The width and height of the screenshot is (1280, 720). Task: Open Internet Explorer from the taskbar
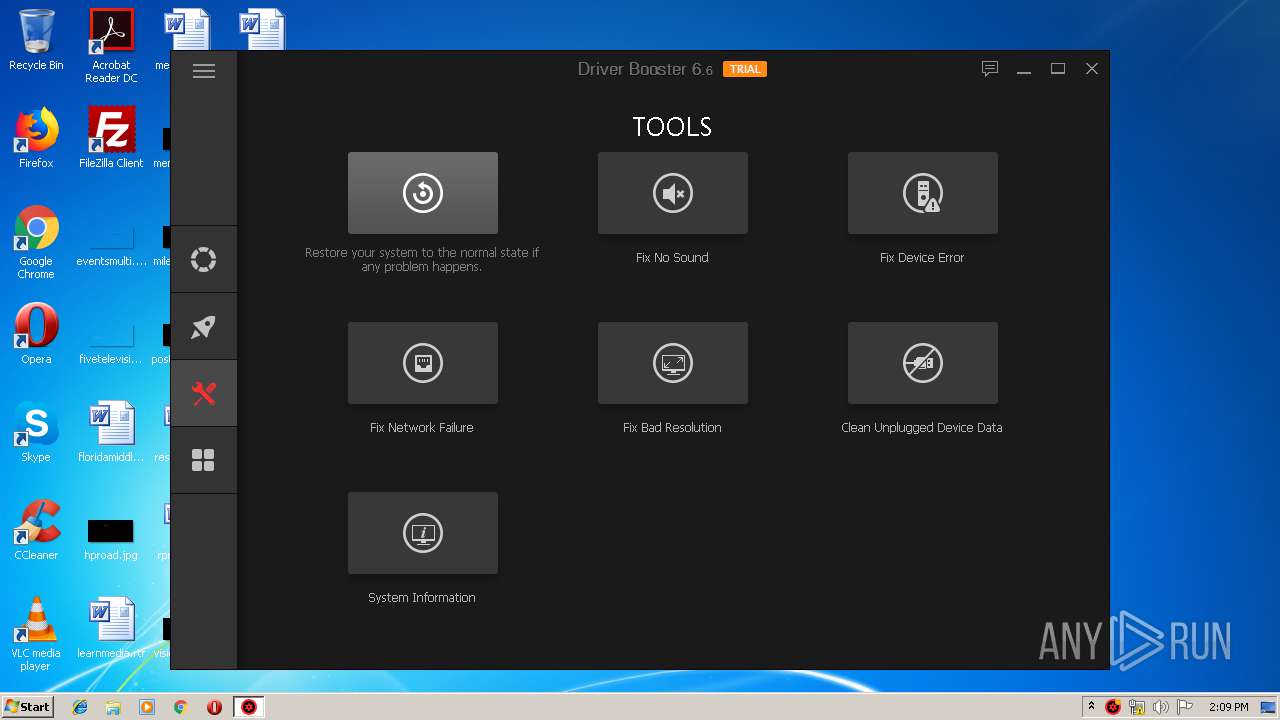click(80, 707)
